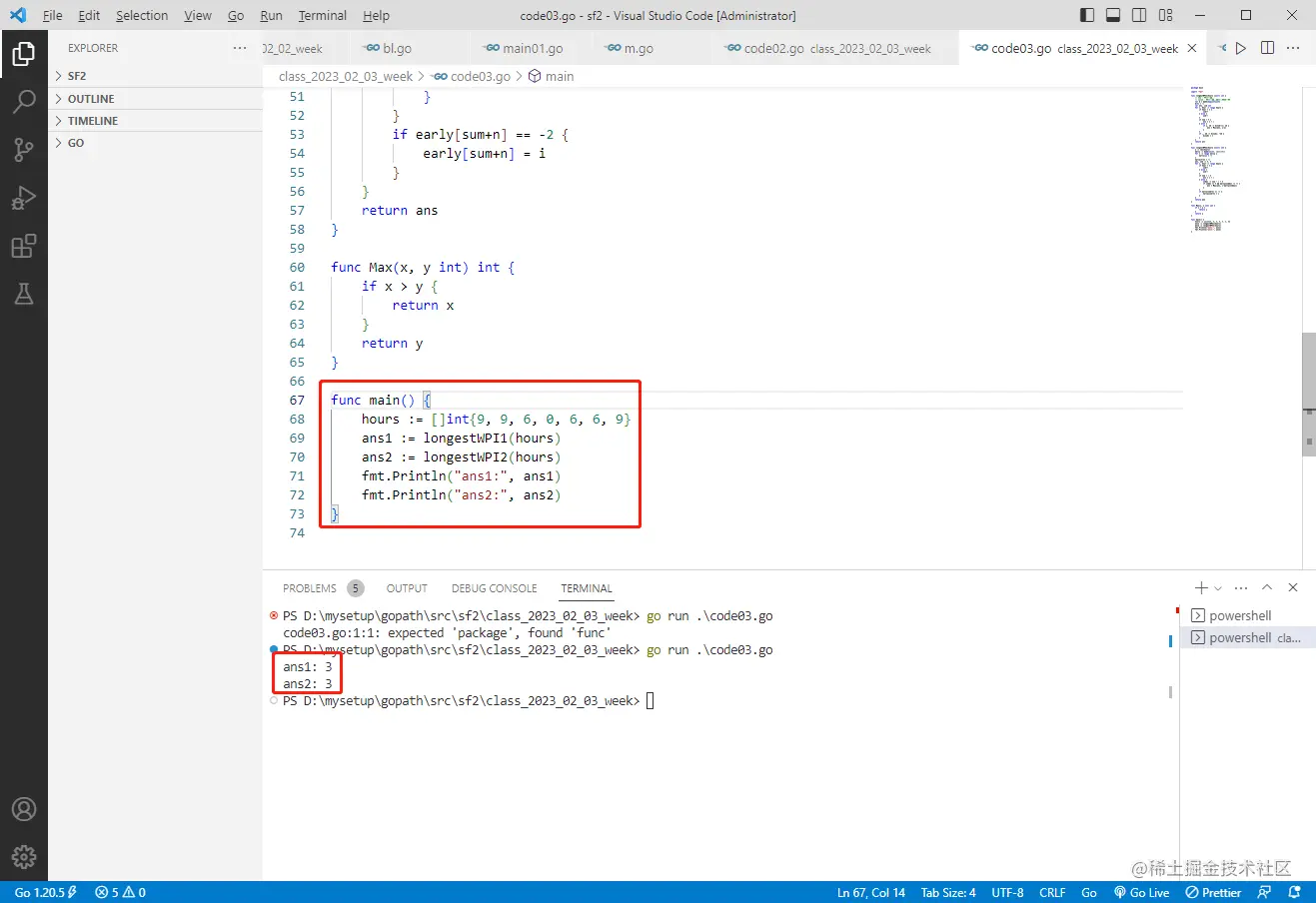Close the code03.go editor tab
The image size is (1316, 903).
(x=1192, y=48)
